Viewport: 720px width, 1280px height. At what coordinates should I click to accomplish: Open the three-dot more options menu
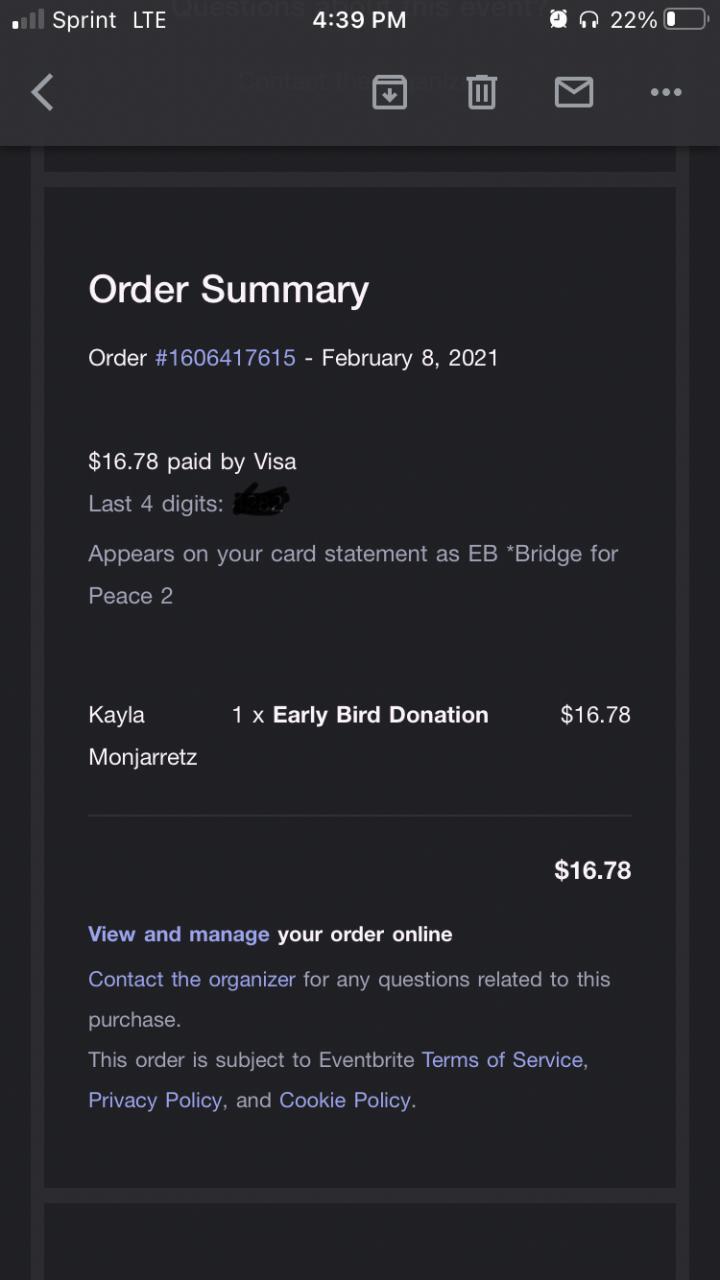(x=665, y=93)
